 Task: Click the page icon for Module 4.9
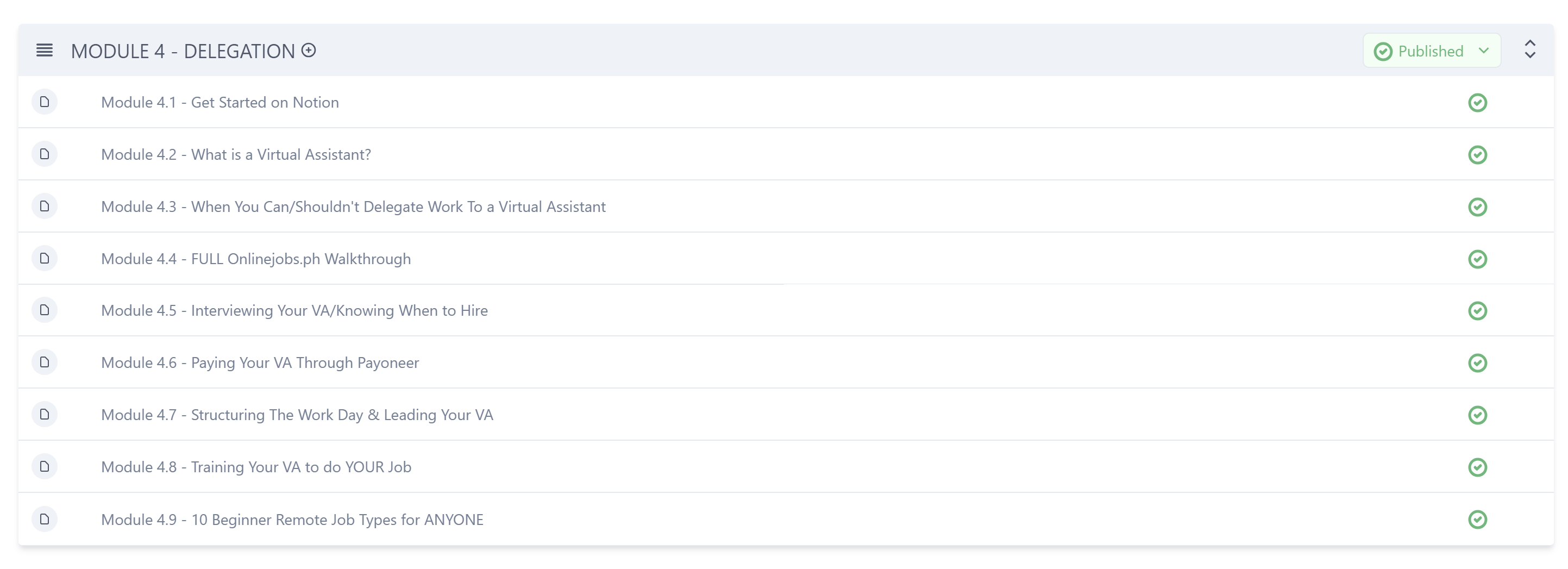45,520
